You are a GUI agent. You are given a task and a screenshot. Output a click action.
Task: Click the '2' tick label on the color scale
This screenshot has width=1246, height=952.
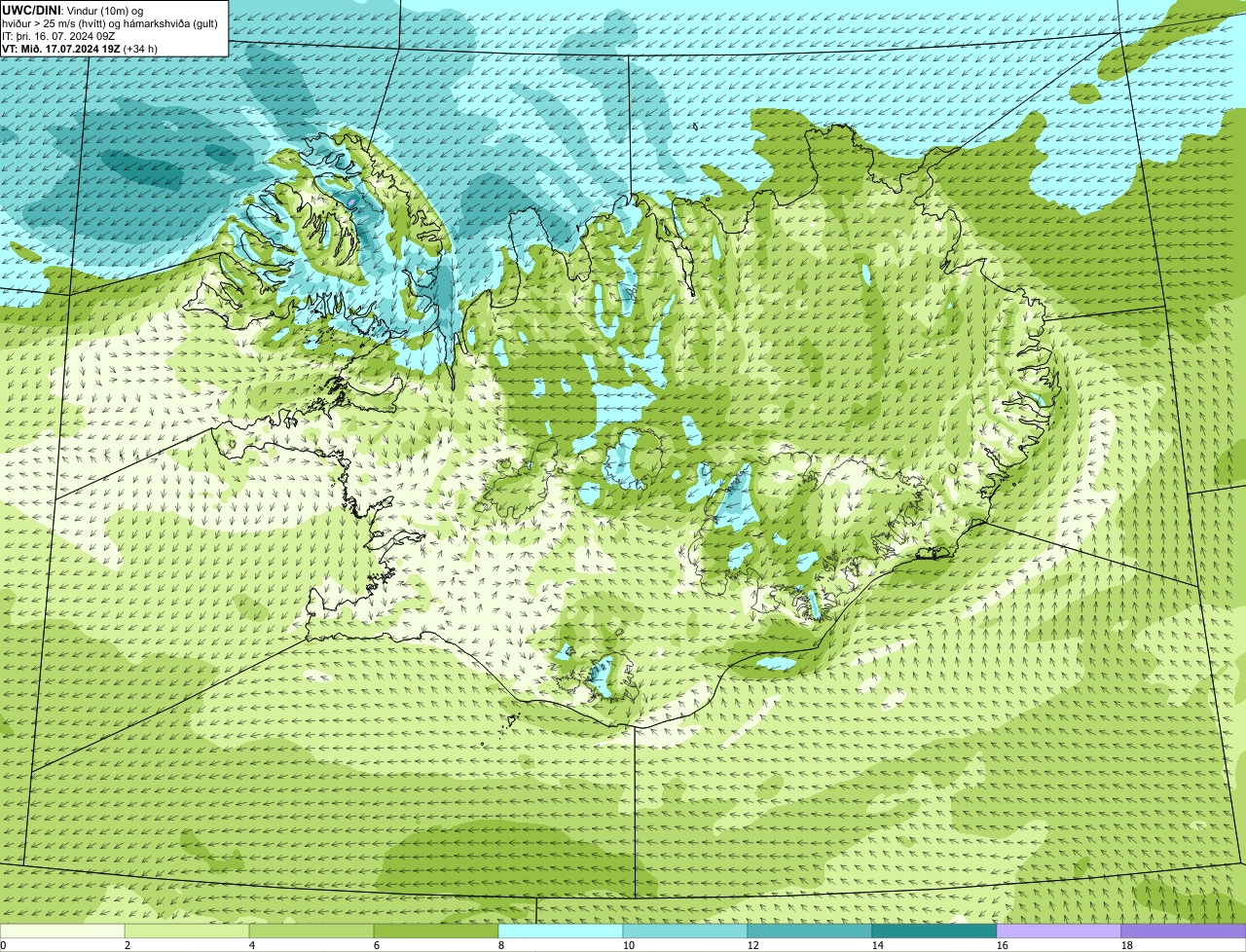pyautogui.click(x=128, y=945)
